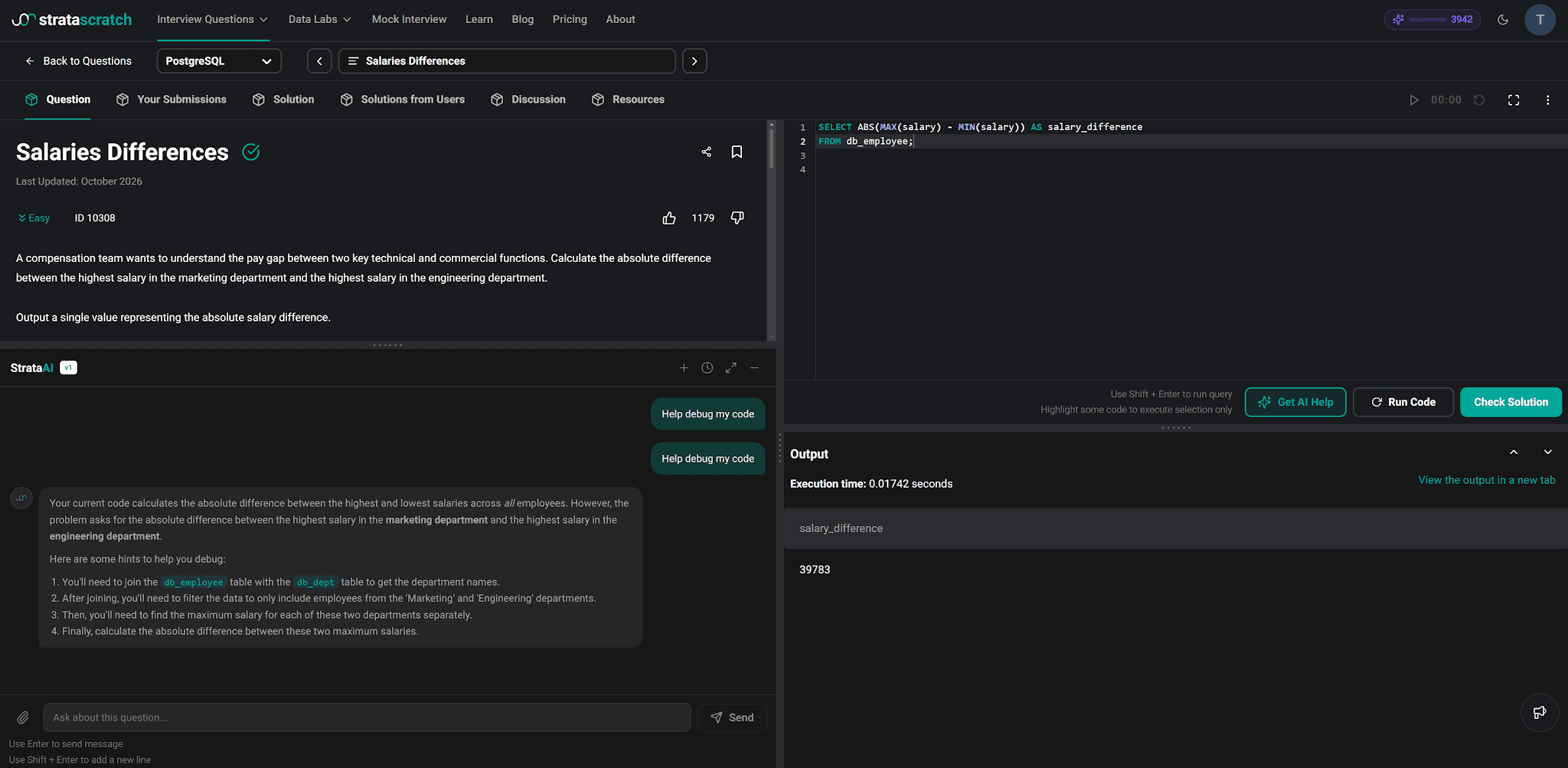Screen dimensions: 1568x768
Task: Downvote the question with thumbs down
Action: 737,218
